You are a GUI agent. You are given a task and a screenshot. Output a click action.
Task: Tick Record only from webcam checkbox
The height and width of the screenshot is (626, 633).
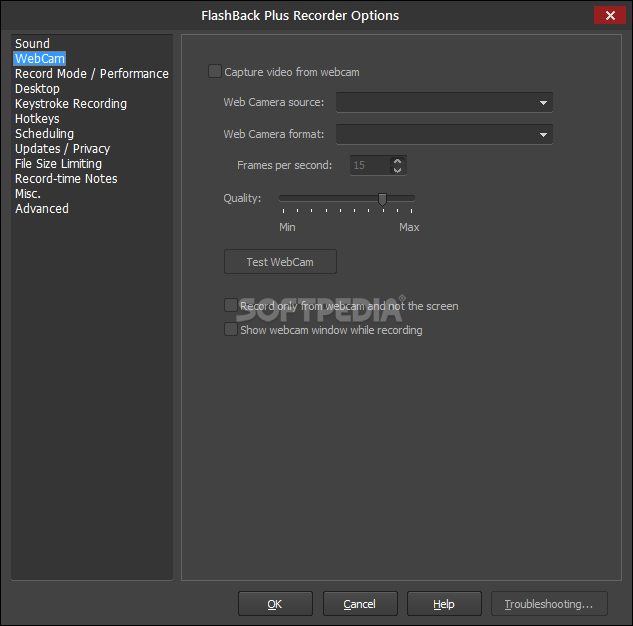point(231,305)
